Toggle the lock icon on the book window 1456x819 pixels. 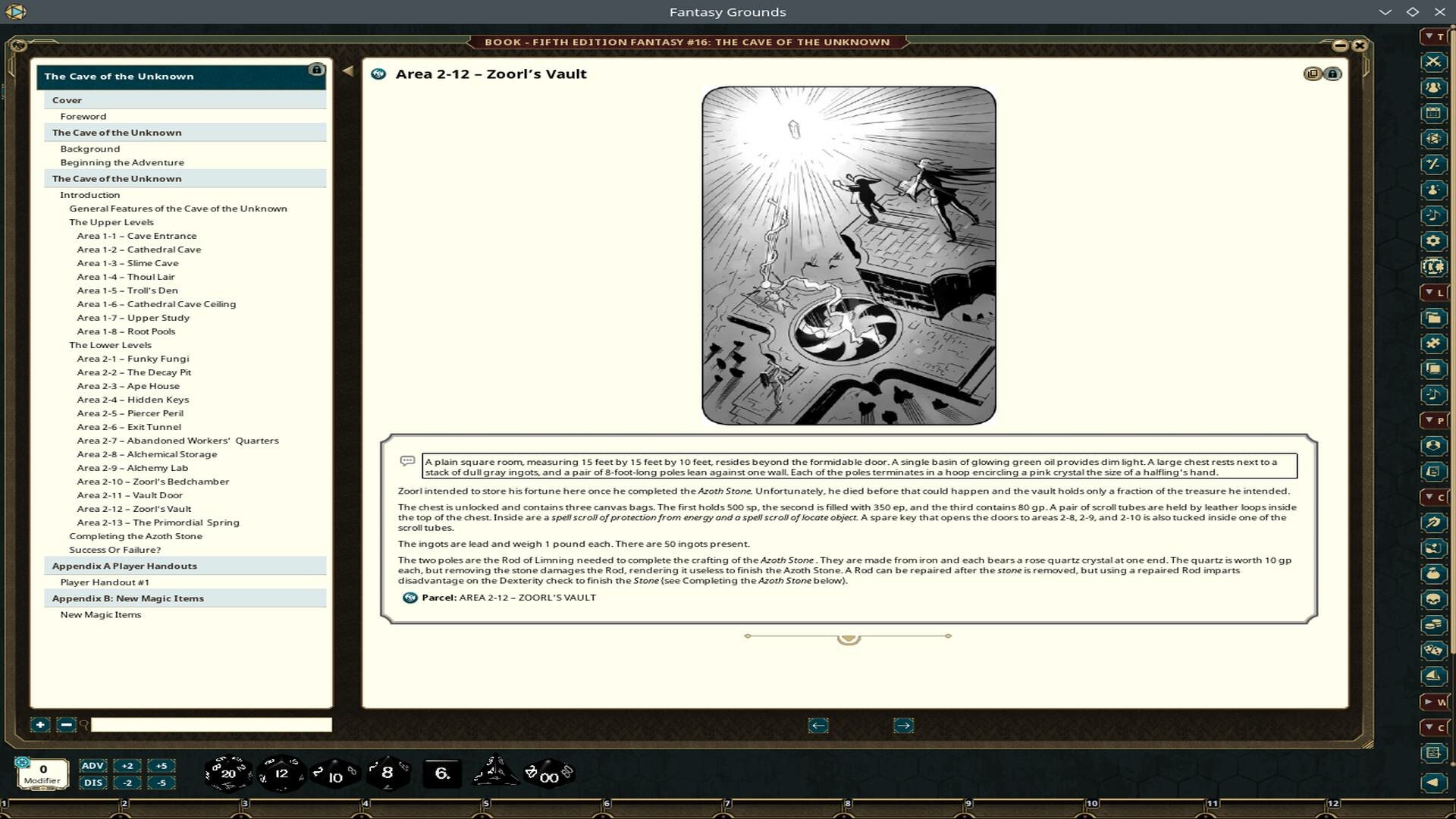pos(1332,74)
